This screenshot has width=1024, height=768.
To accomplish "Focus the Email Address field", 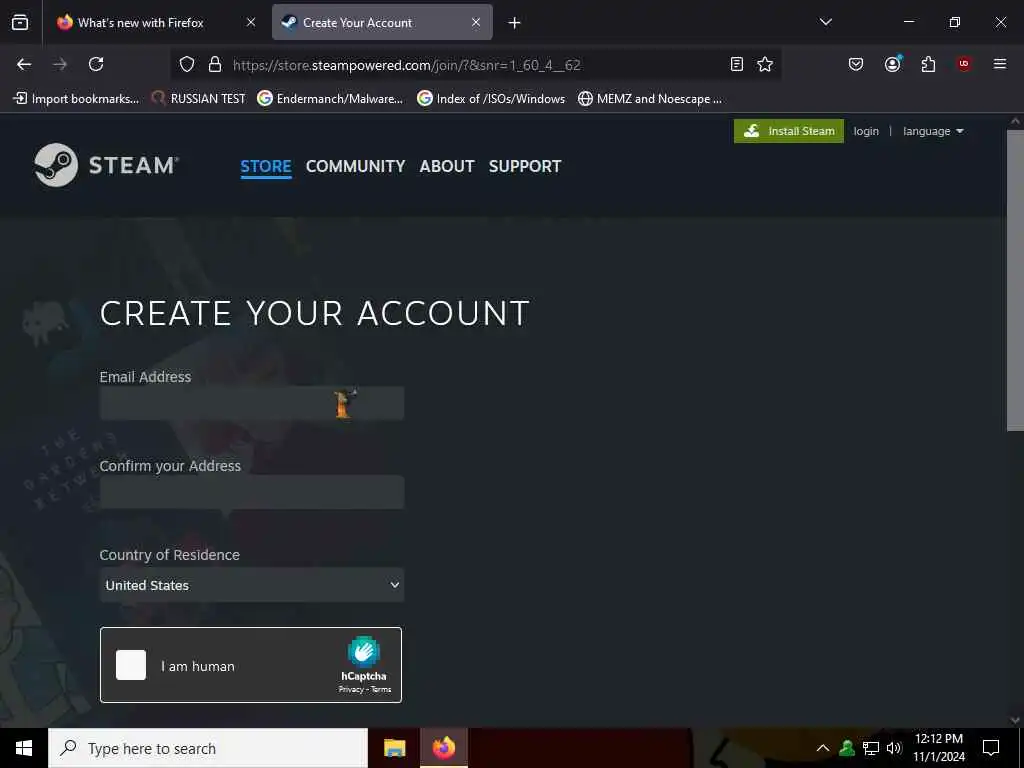I will 251,403.
